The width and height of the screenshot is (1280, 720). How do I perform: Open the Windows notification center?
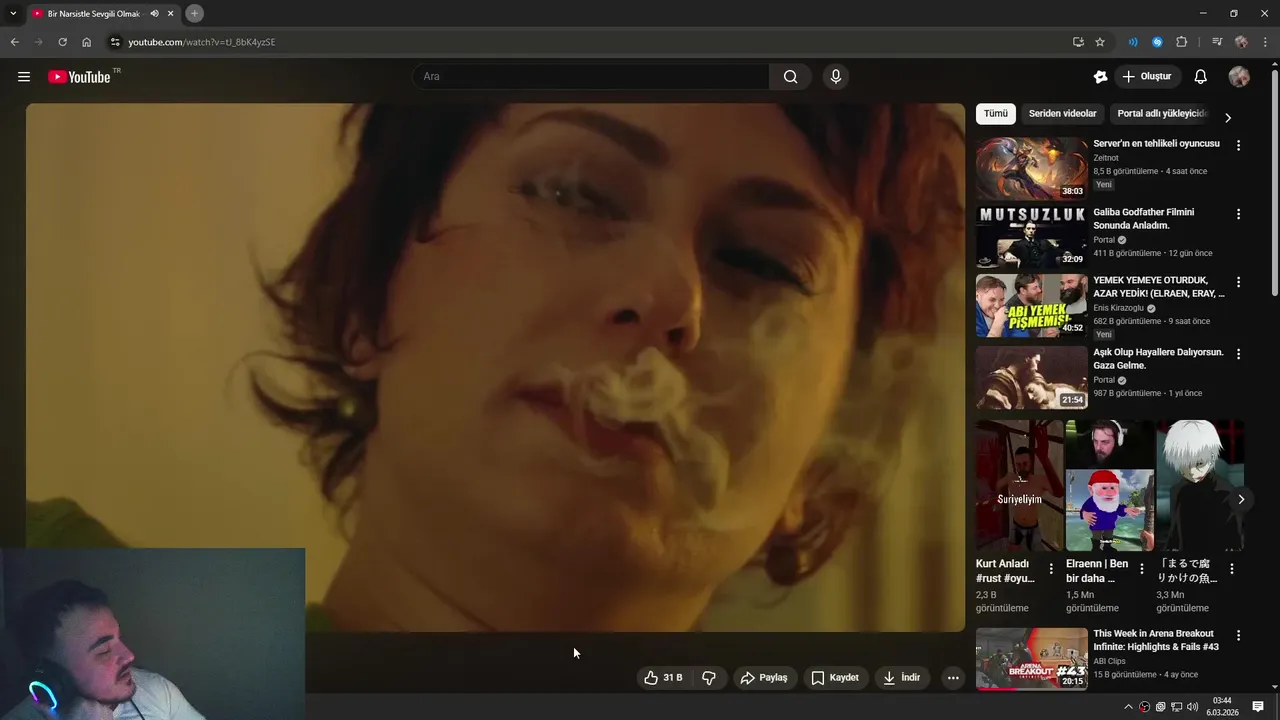tap(1258, 707)
